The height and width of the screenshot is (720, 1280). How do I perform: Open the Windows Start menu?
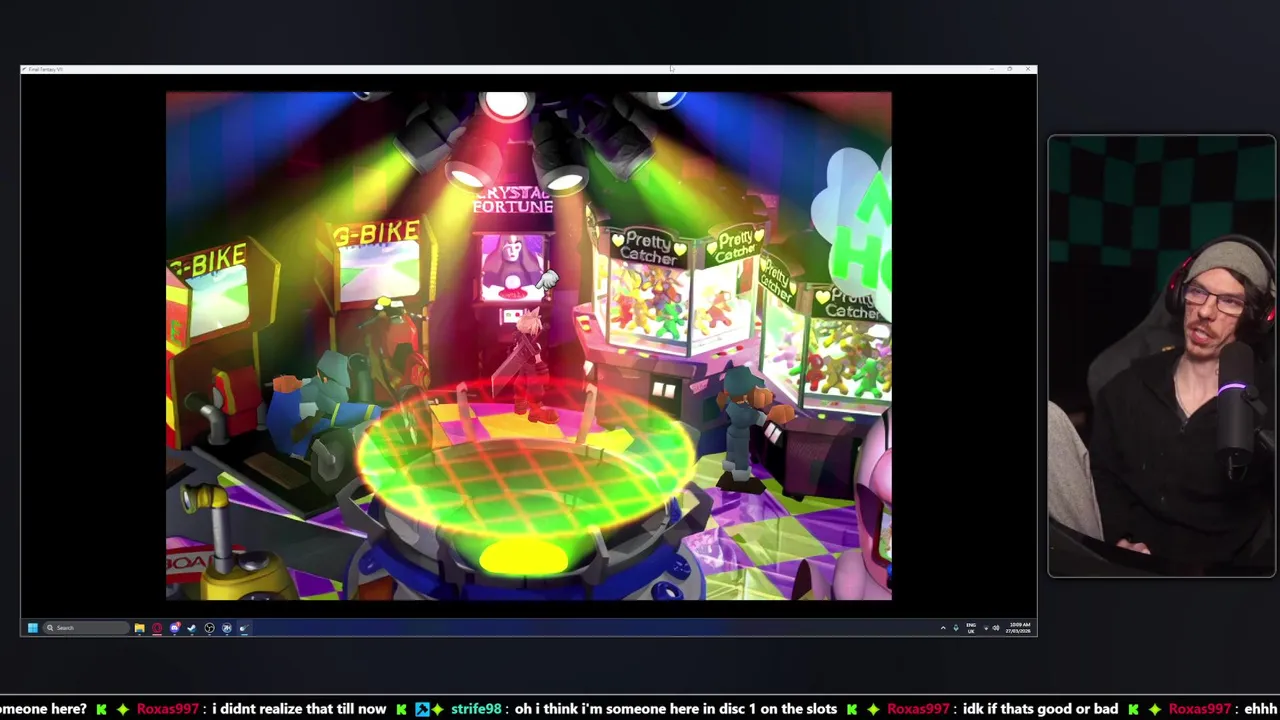[33, 628]
